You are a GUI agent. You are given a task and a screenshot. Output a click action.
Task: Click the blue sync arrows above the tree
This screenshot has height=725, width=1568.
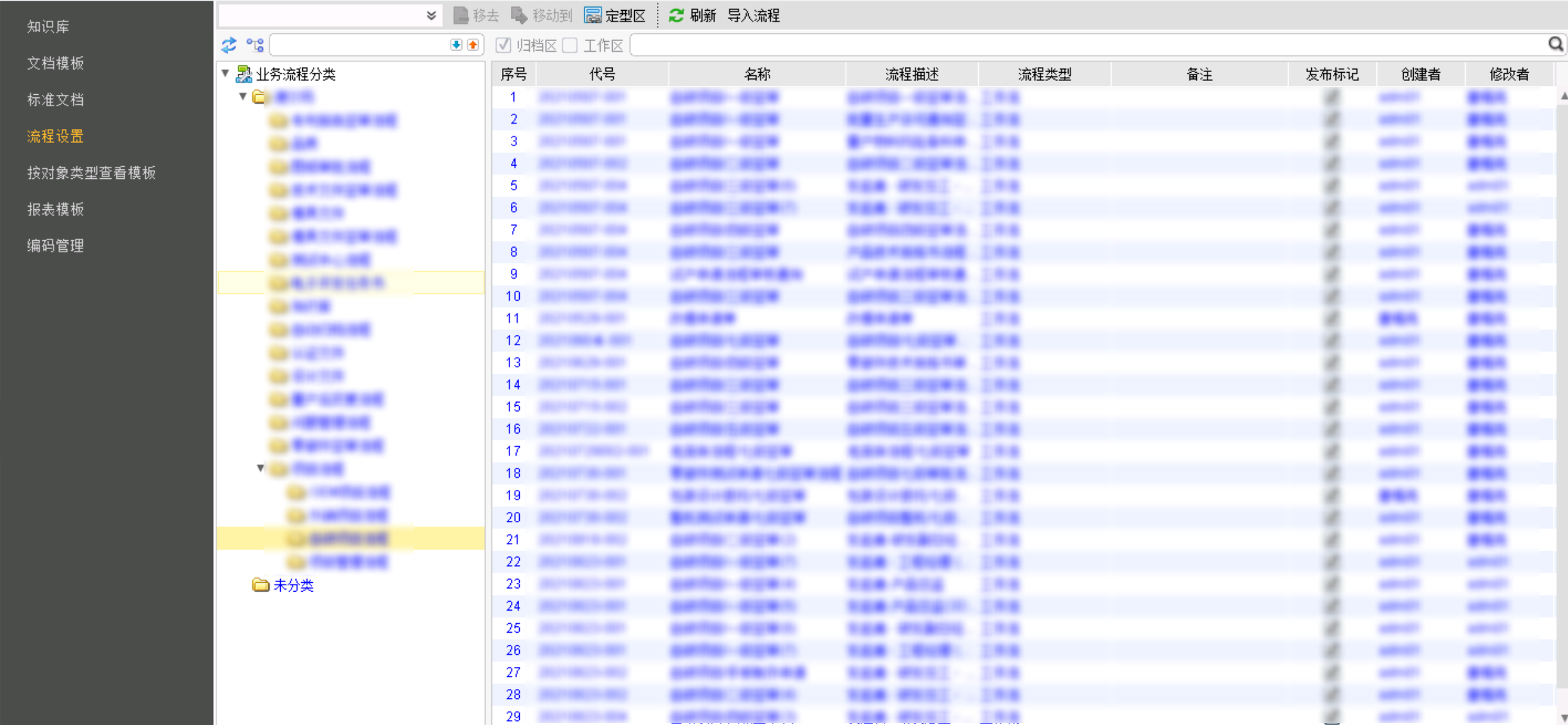click(229, 45)
